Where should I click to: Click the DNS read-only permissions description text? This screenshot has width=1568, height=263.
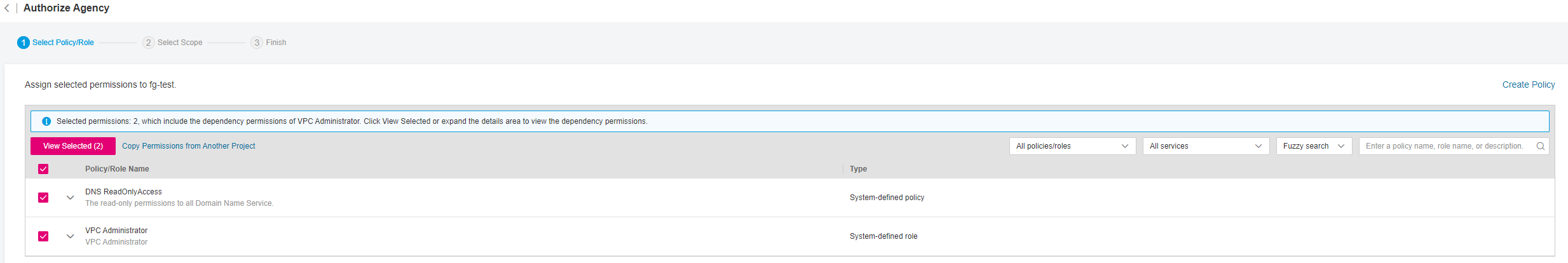[179, 203]
